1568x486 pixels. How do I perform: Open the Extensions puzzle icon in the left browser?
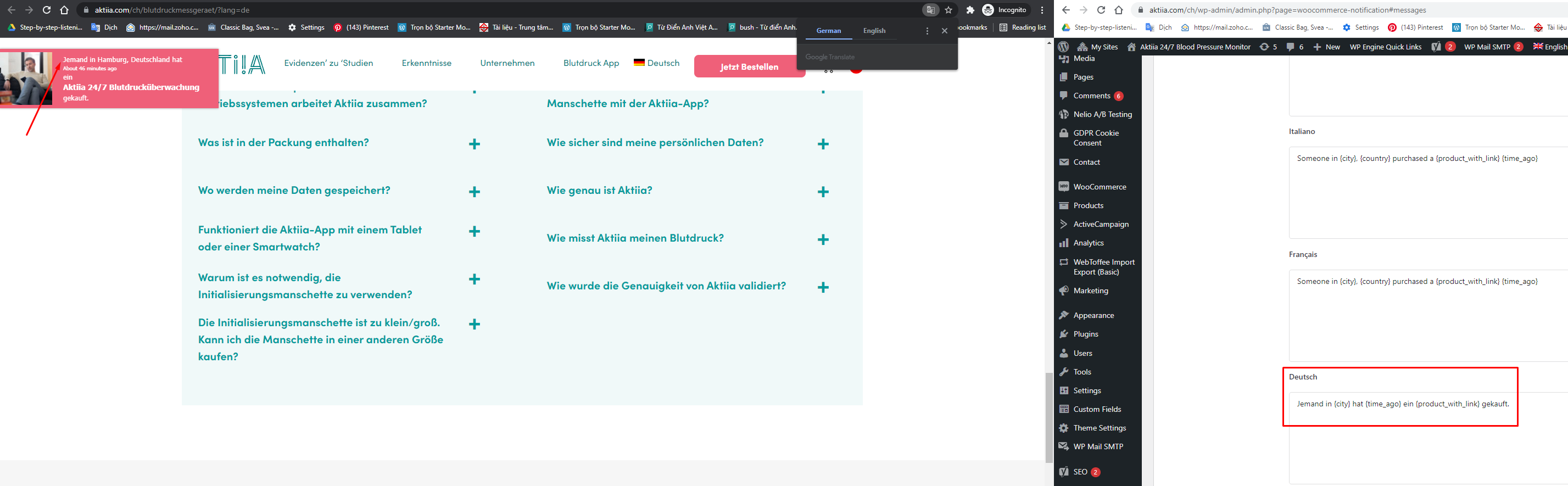[x=970, y=10]
